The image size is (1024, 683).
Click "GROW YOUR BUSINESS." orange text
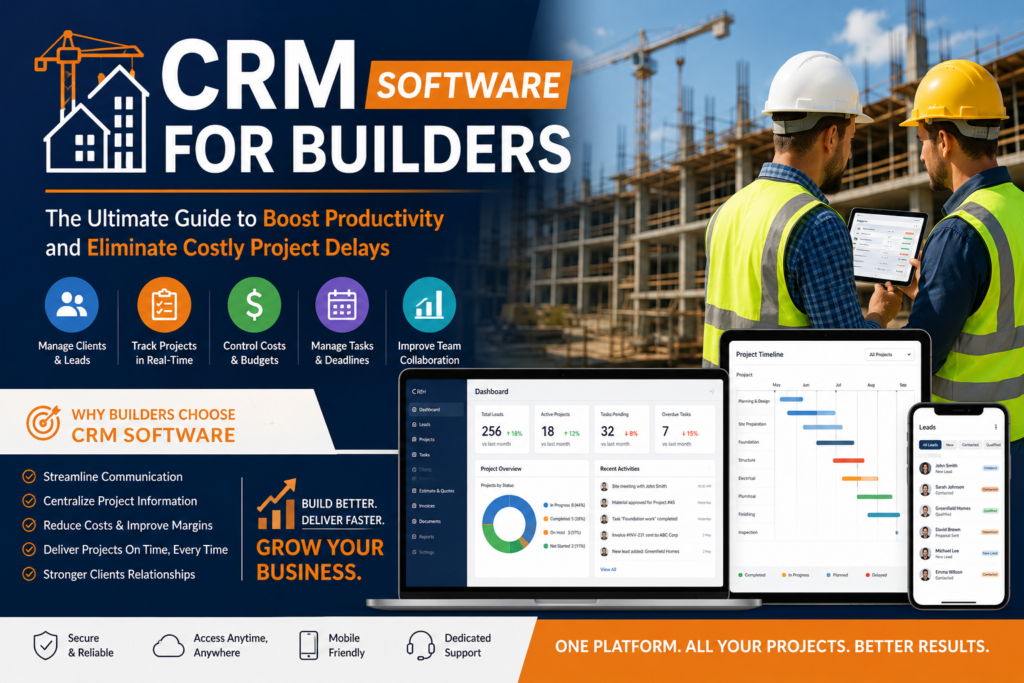320,560
